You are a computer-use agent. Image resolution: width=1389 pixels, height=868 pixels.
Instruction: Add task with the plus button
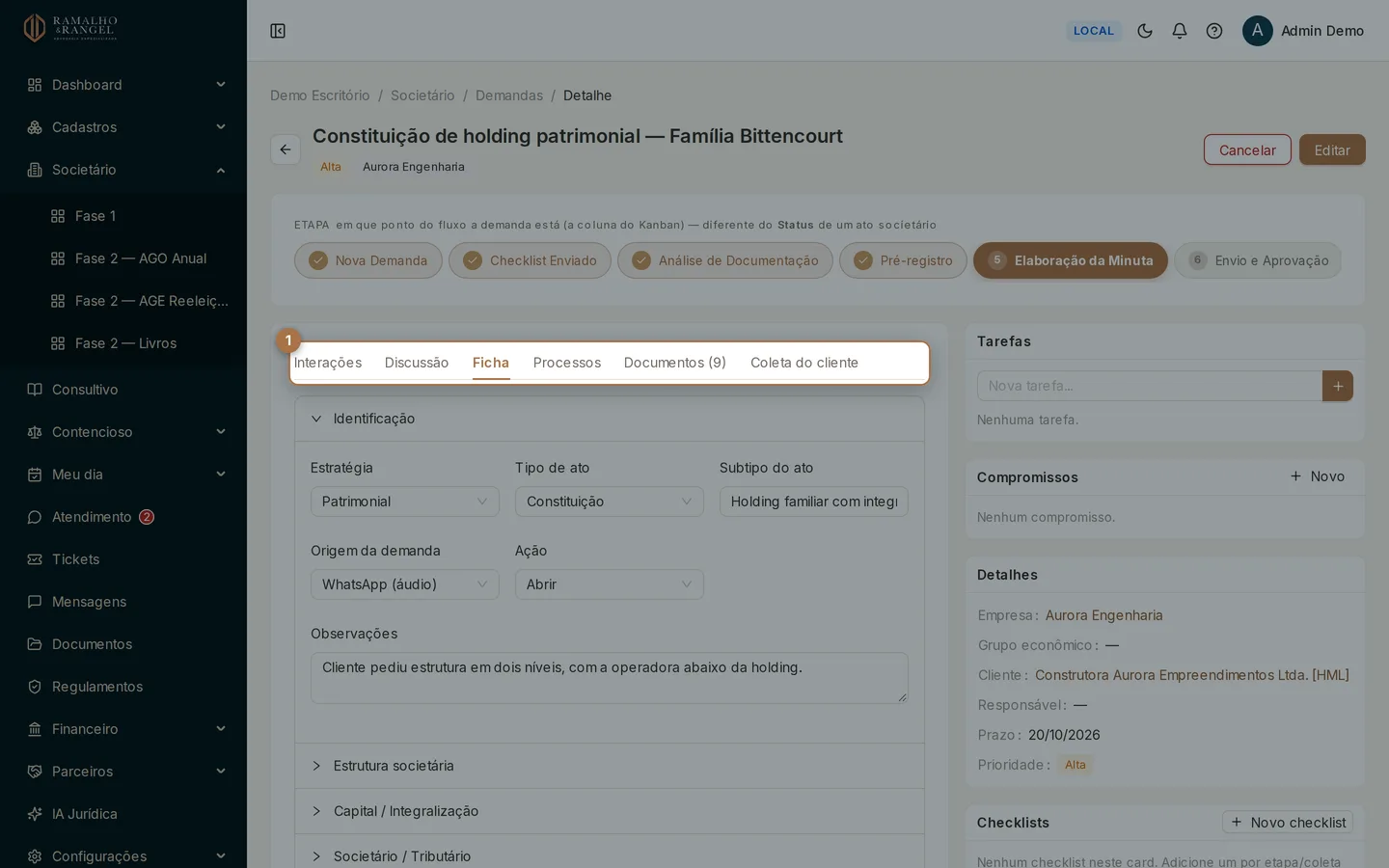1338,386
